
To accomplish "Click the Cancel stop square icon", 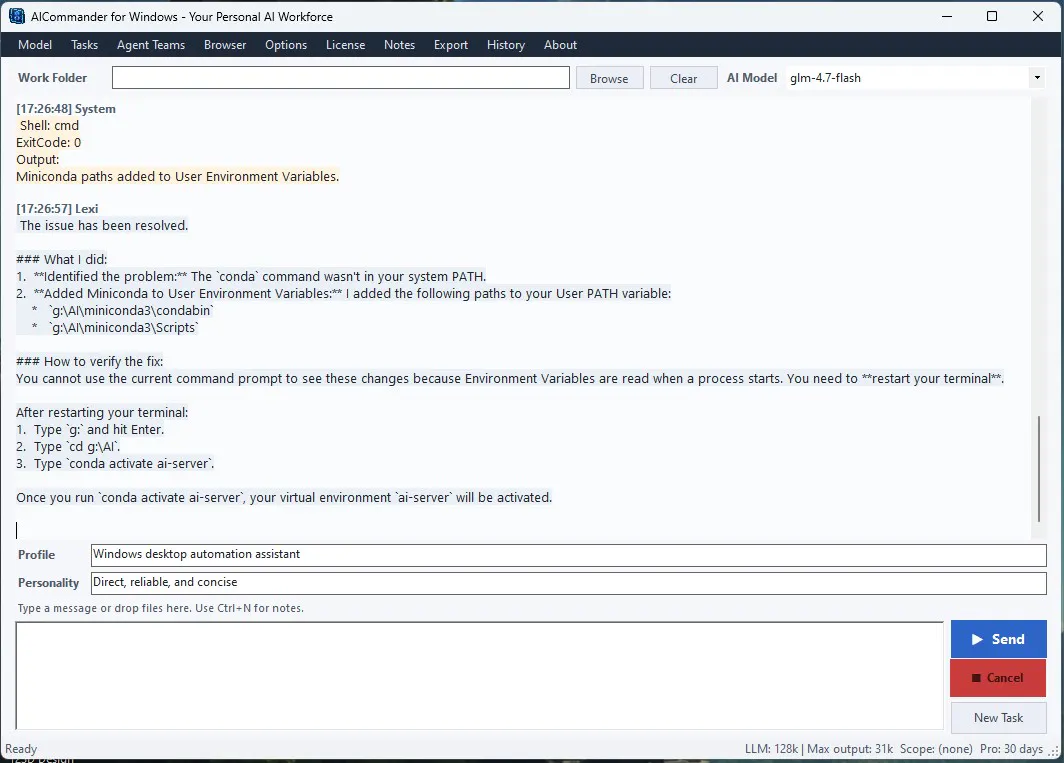I will 976,678.
